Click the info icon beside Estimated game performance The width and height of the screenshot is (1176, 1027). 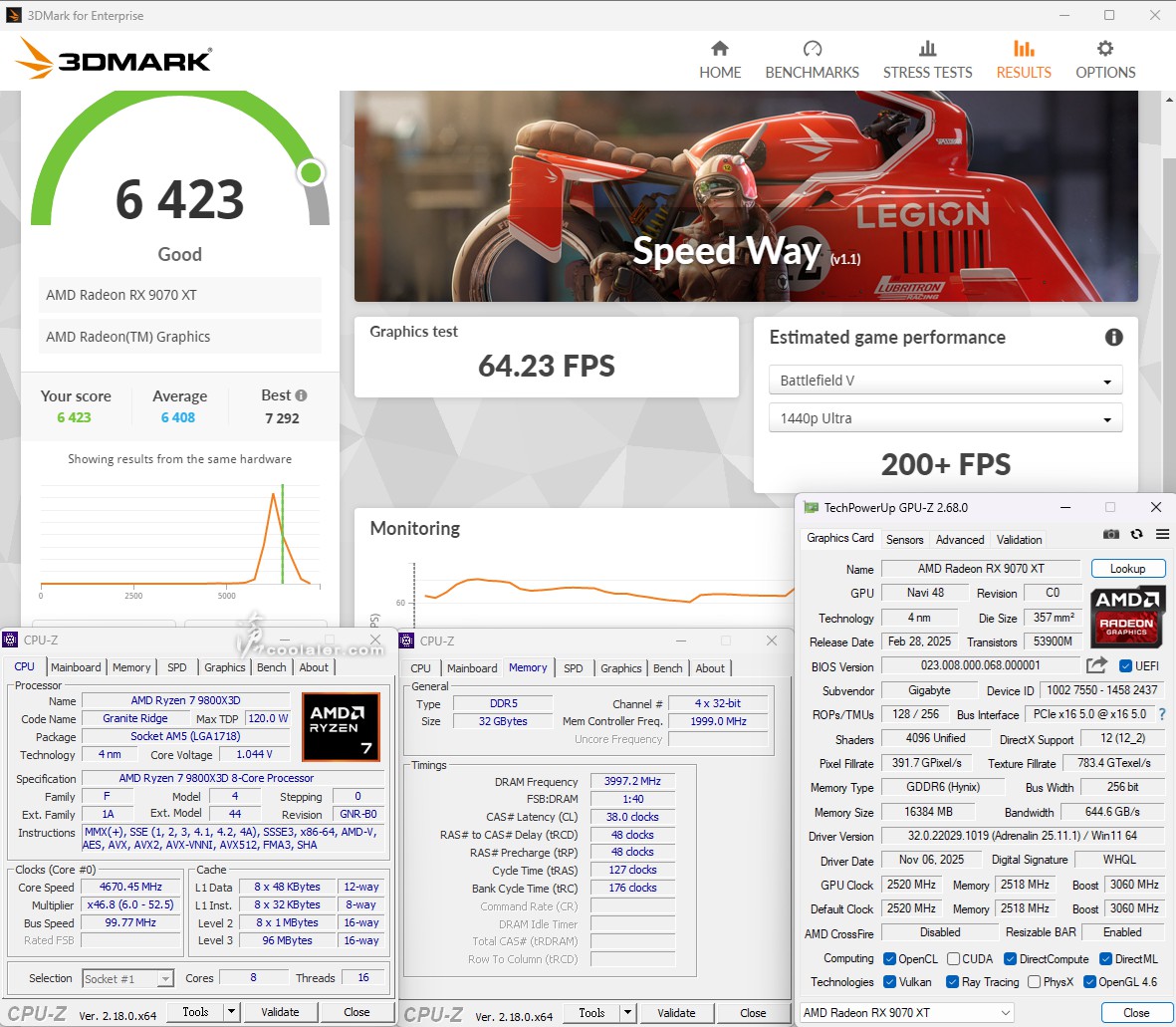(x=1113, y=338)
